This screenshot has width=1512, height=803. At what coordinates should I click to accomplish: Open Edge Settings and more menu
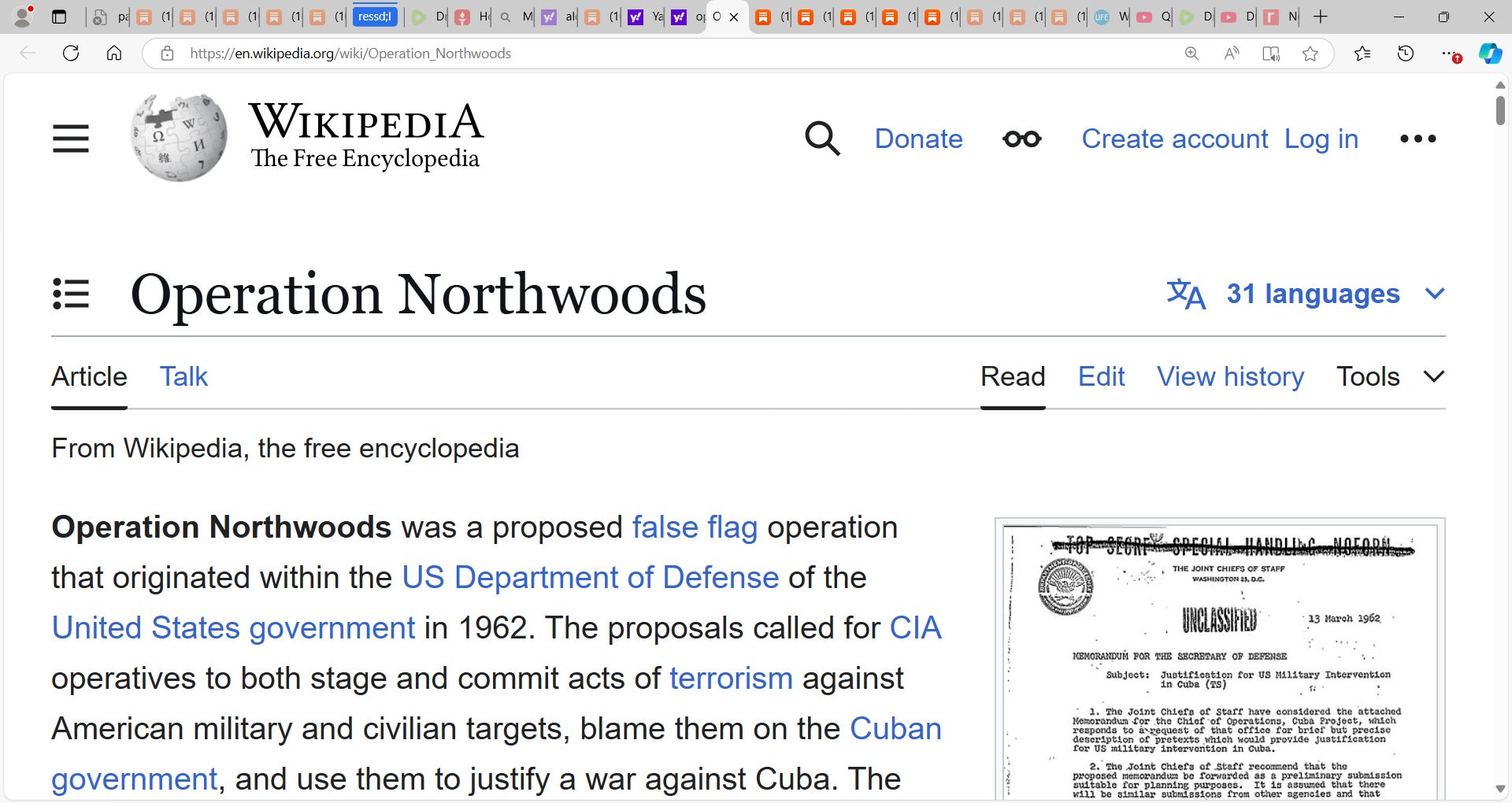[1451, 54]
